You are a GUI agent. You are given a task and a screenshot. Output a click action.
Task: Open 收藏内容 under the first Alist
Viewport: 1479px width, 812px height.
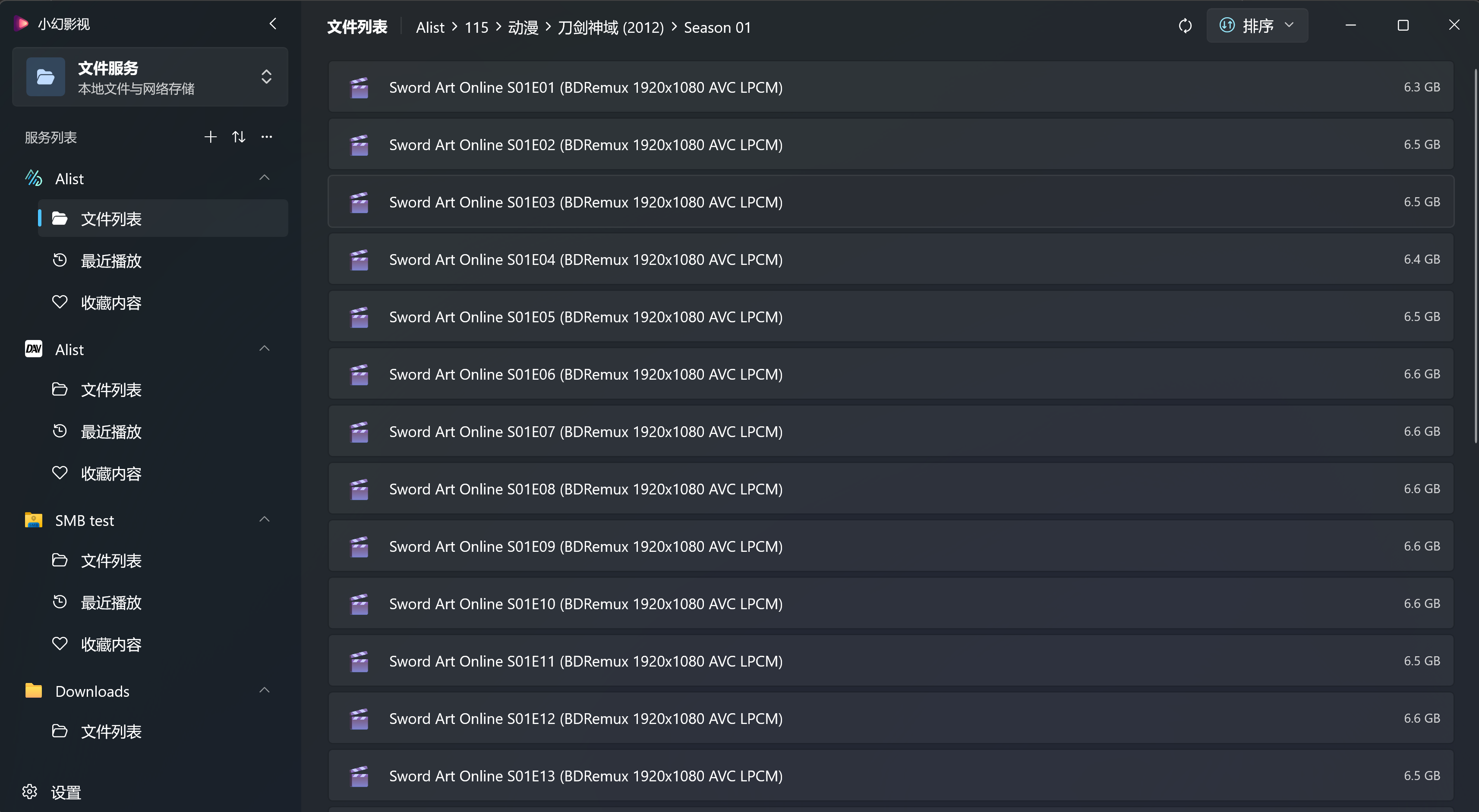[x=163, y=302]
